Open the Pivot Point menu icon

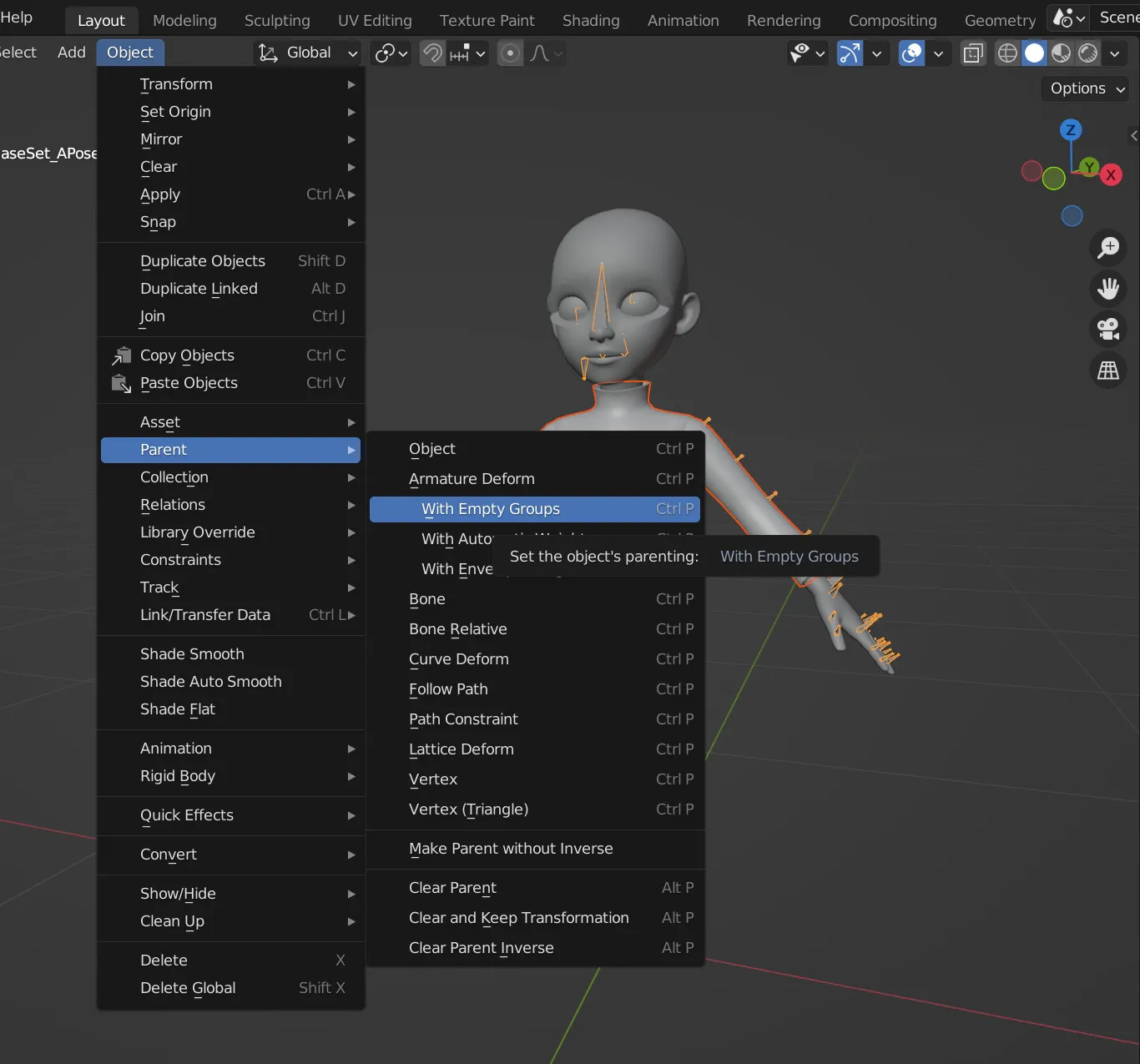pos(391,53)
